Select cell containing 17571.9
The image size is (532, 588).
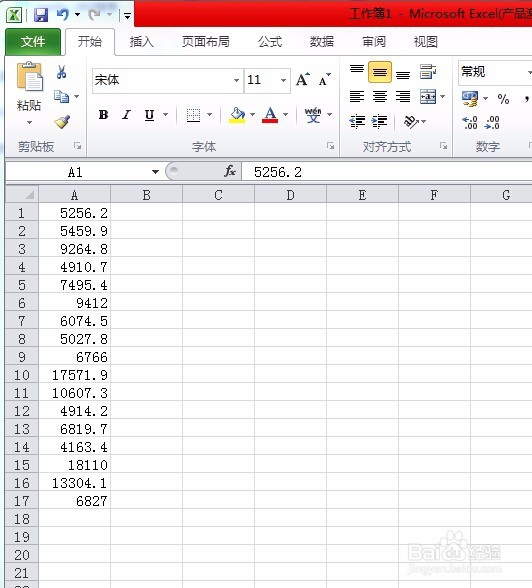point(75,375)
